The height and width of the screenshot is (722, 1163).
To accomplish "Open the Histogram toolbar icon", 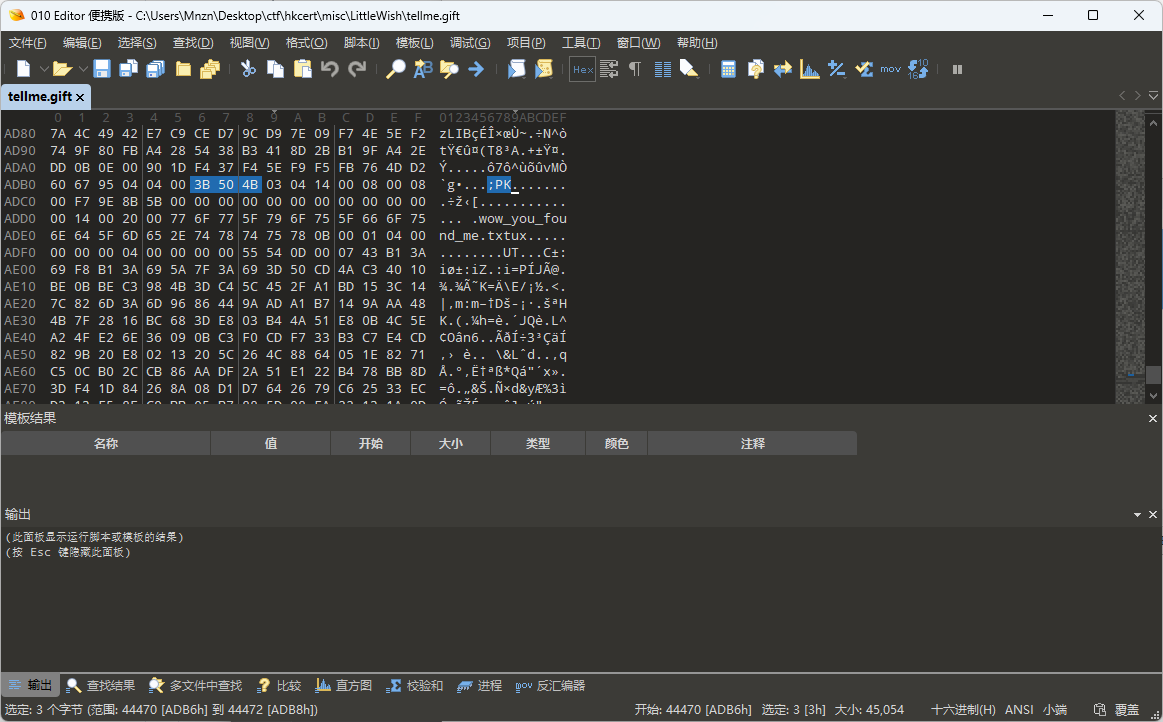I will tap(810, 69).
